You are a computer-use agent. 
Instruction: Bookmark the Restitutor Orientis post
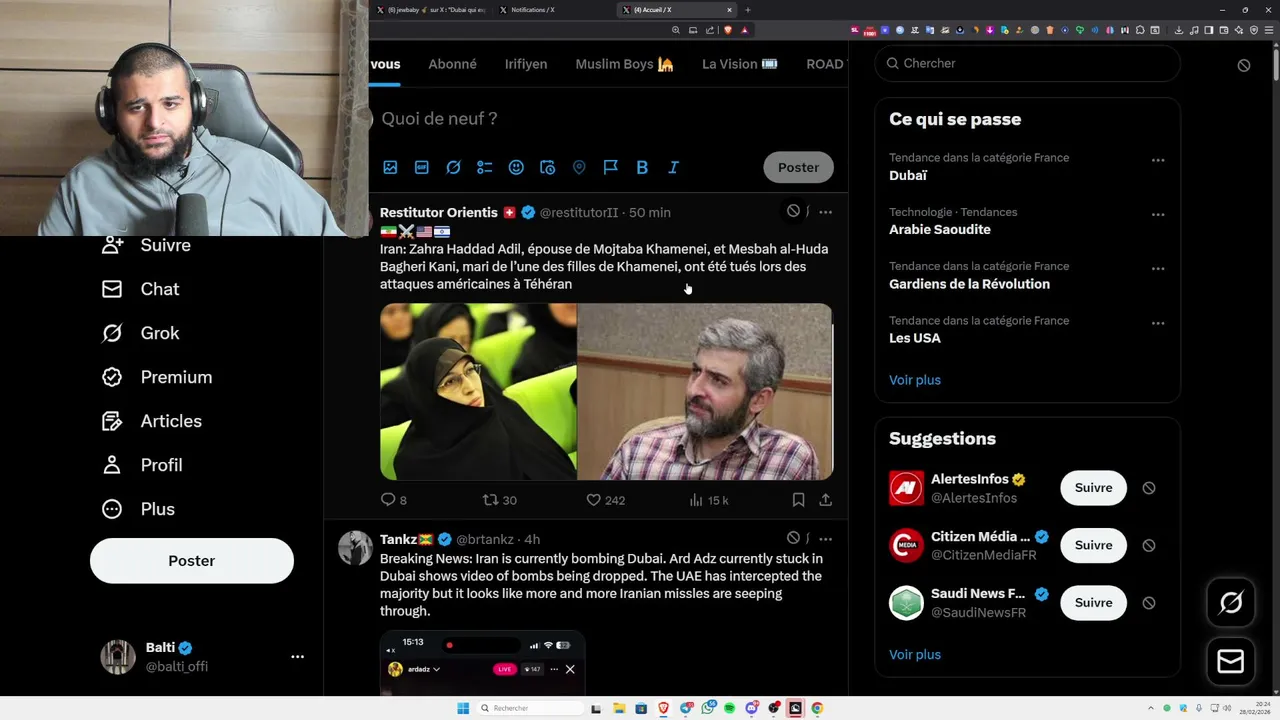798,500
